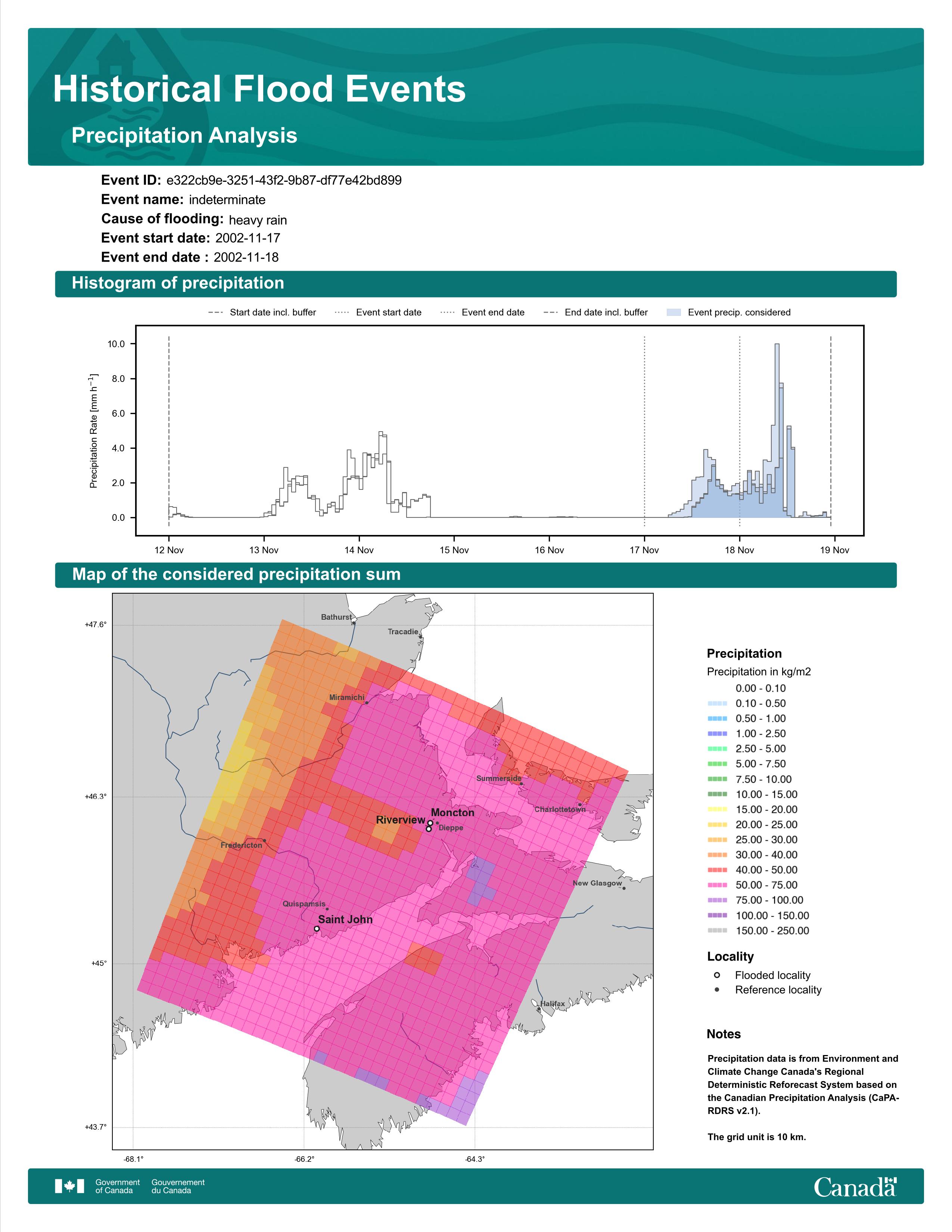This screenshot has height=1232, width=952.
Task: Click the 'Notes' heading
Action: 724,1033
